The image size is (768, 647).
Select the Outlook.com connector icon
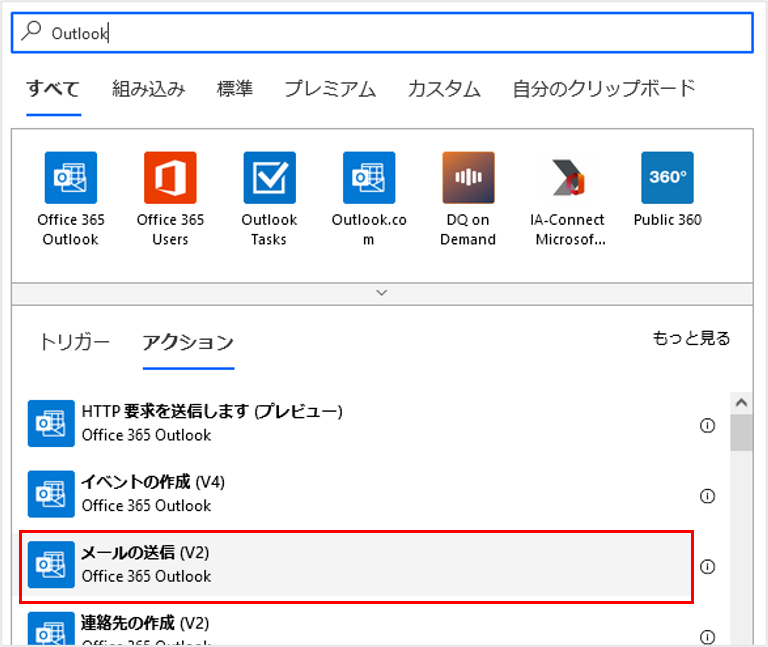click(368, 178)
